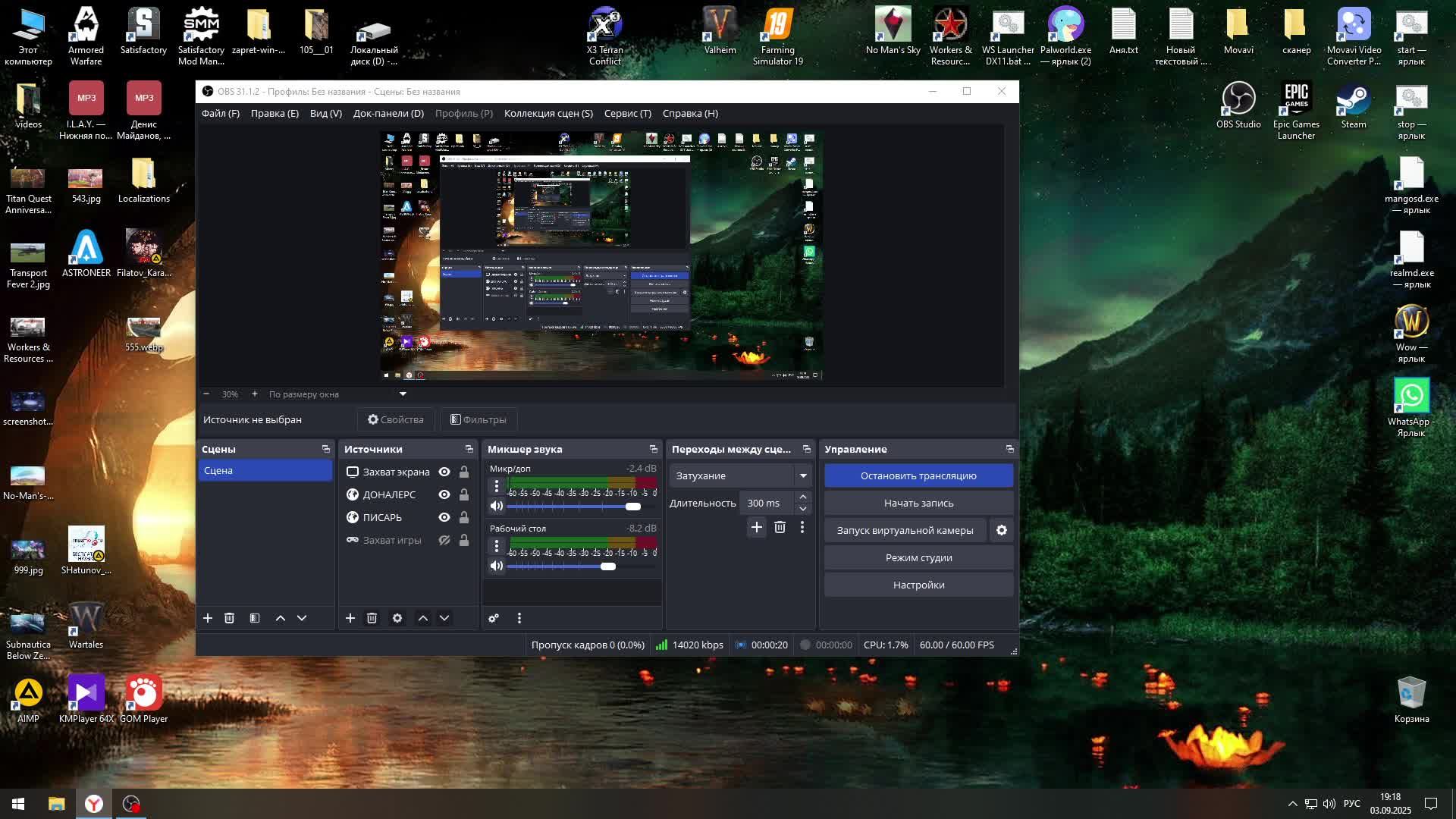Open the Док-панели menu

tap(388, 113)
